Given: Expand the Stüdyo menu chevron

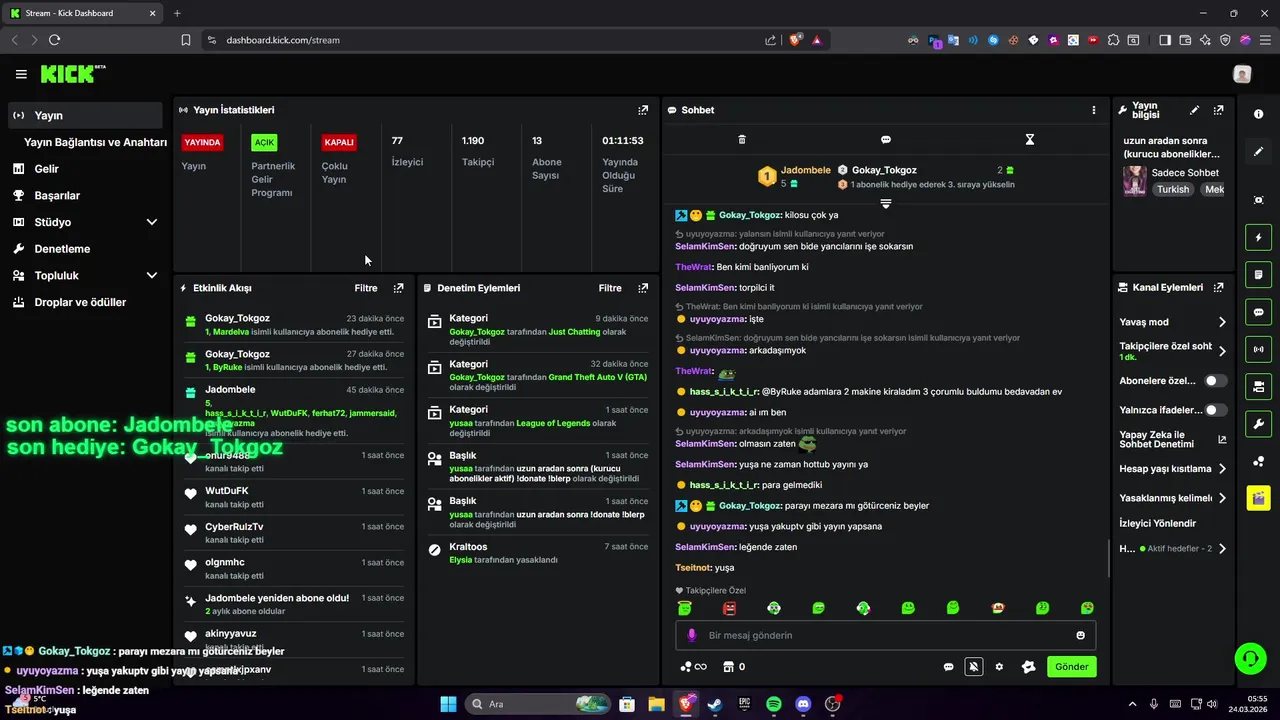Looking at the screenshot, I should [152, 222].
